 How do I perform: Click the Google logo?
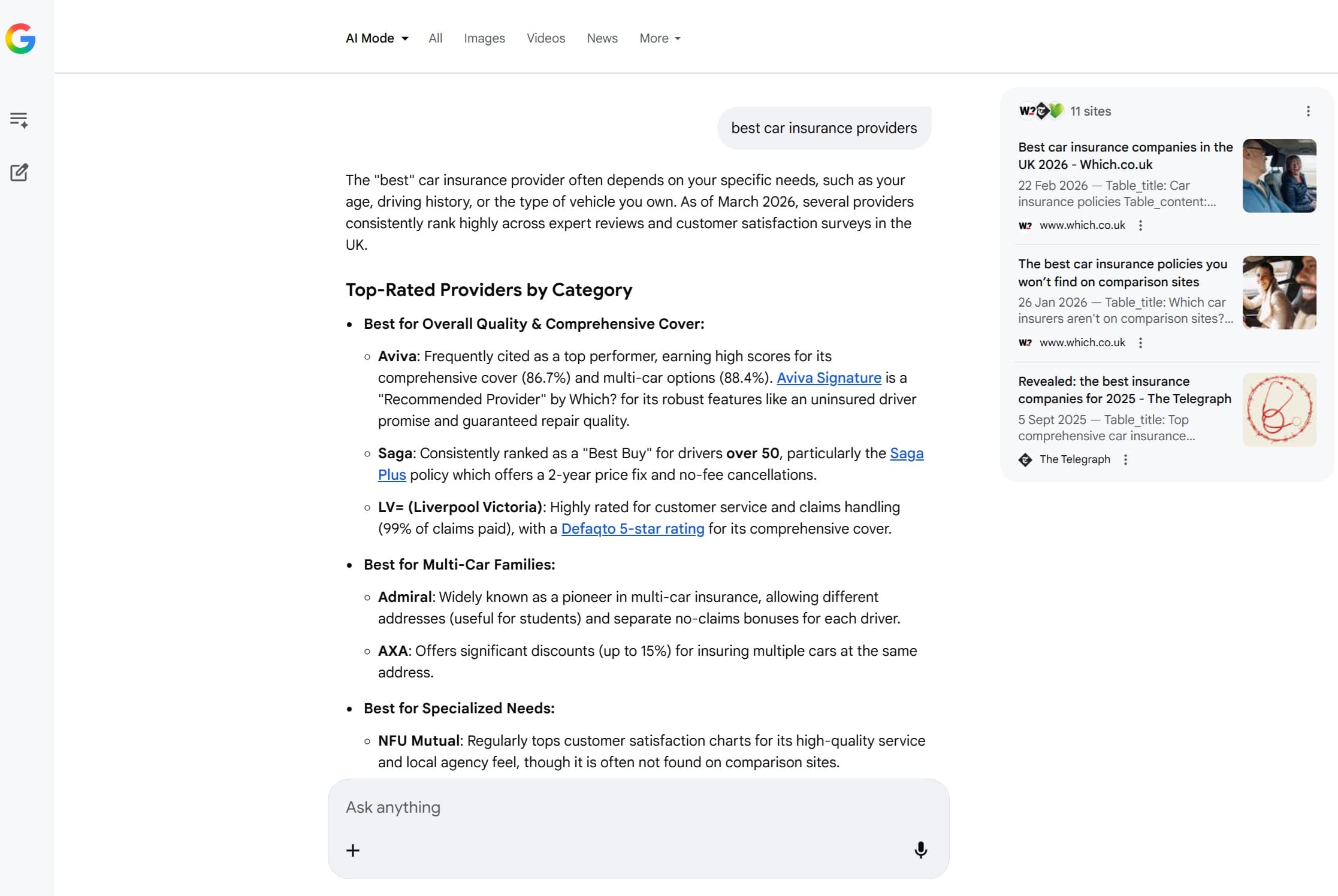(20, 38)
